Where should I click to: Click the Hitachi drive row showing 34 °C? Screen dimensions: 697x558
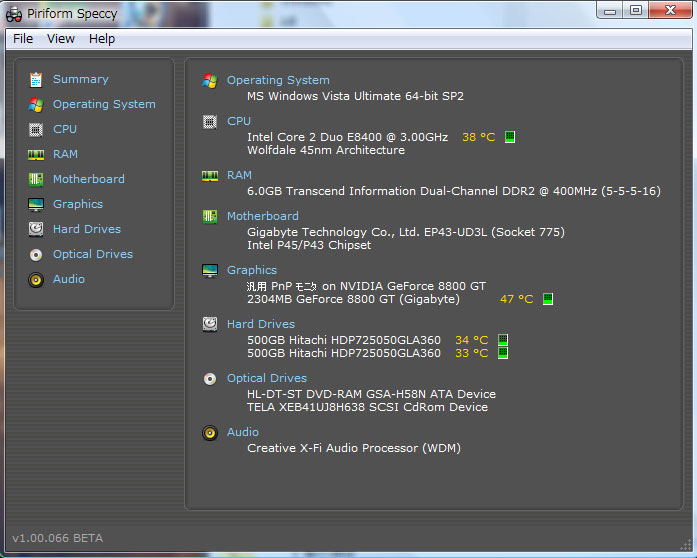point(377,340)
